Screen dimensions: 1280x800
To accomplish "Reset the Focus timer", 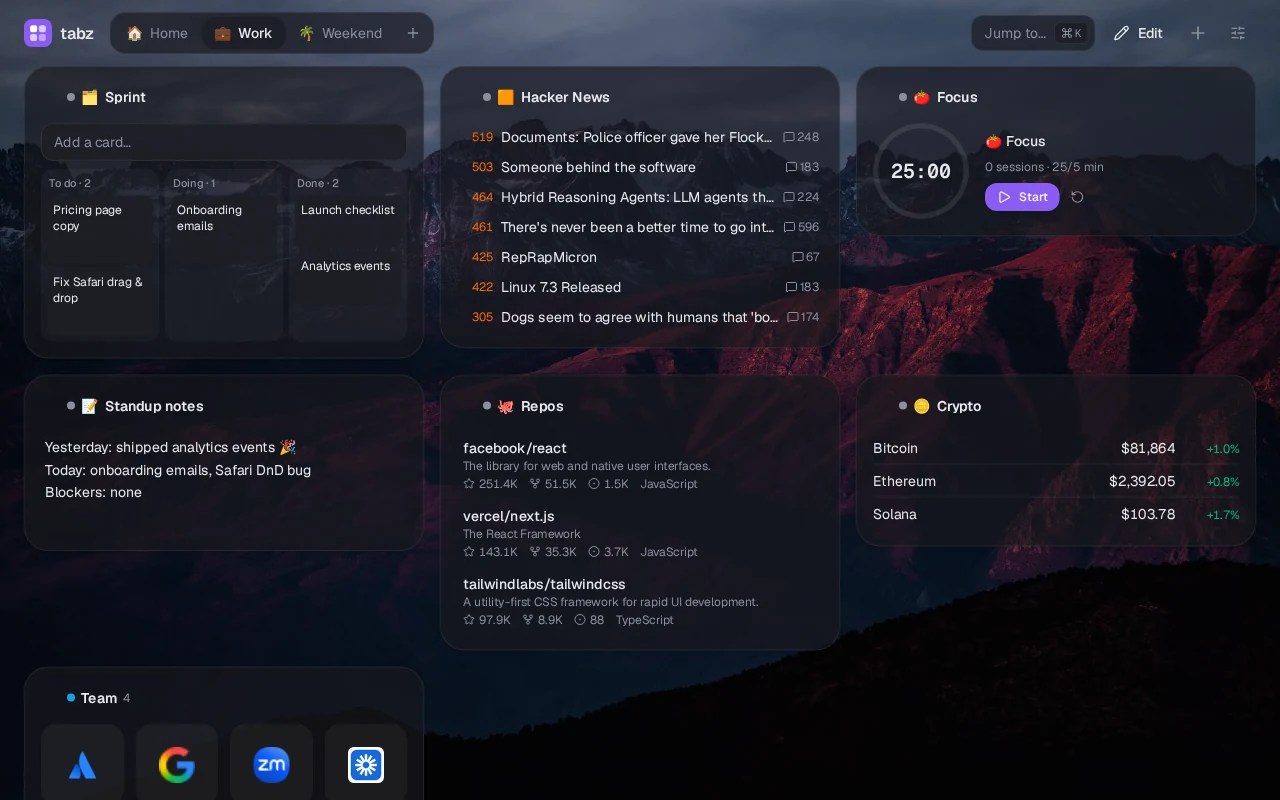I will (1077, 197).
